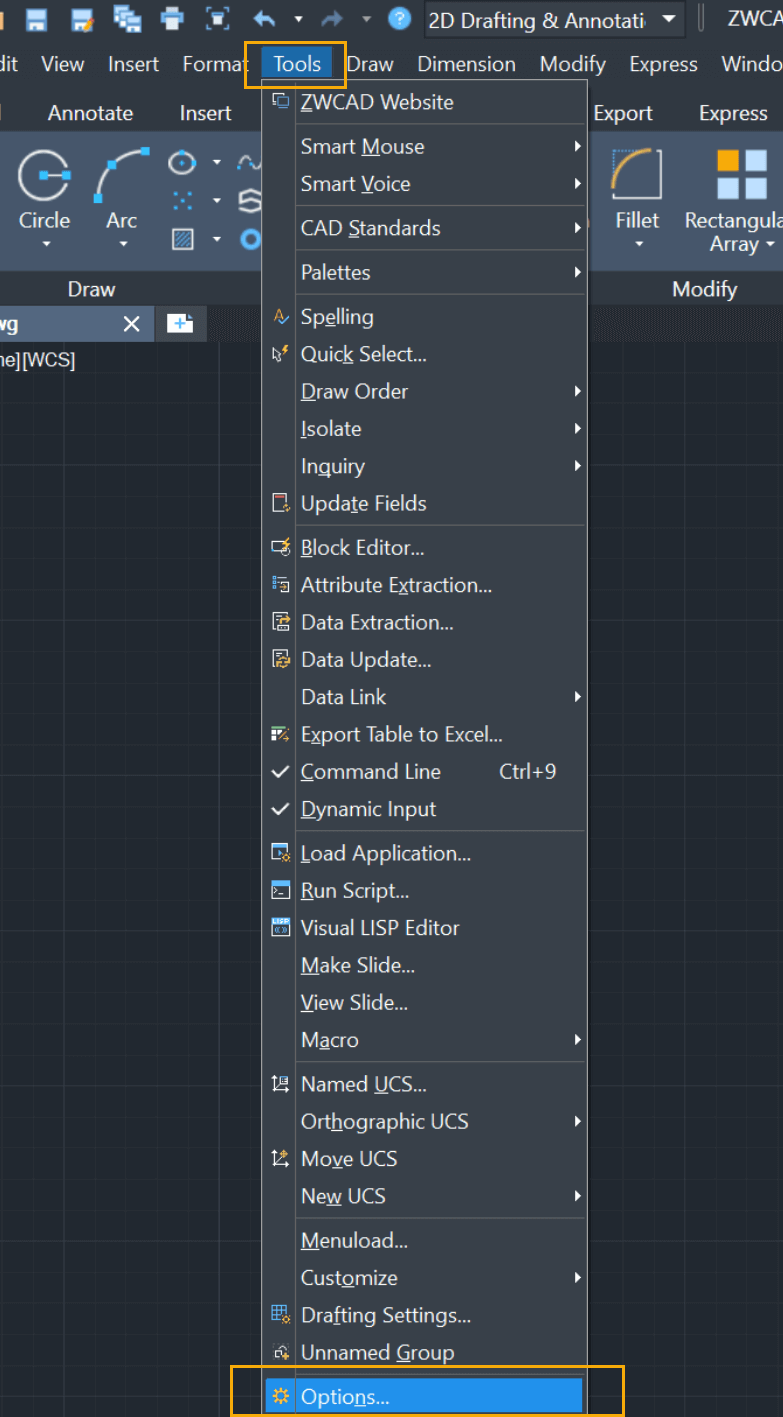
Task: Open ZWCAD Website menu entry
Action: pos(424,102)
